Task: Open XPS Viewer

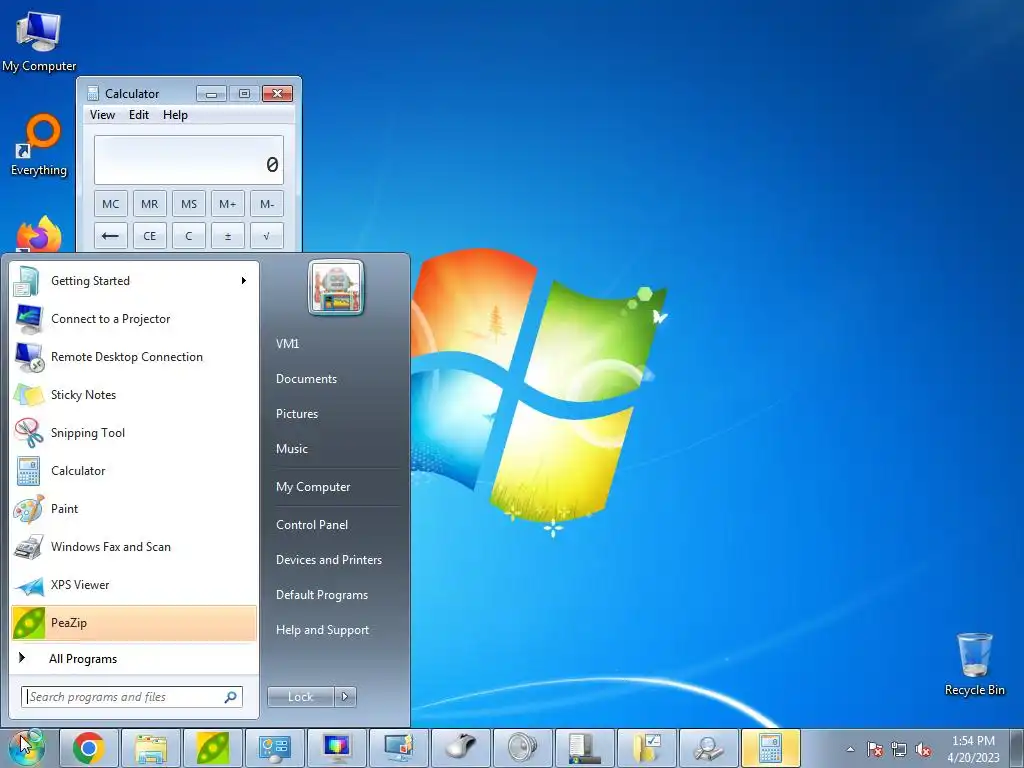Action: (x=134, y=584)
